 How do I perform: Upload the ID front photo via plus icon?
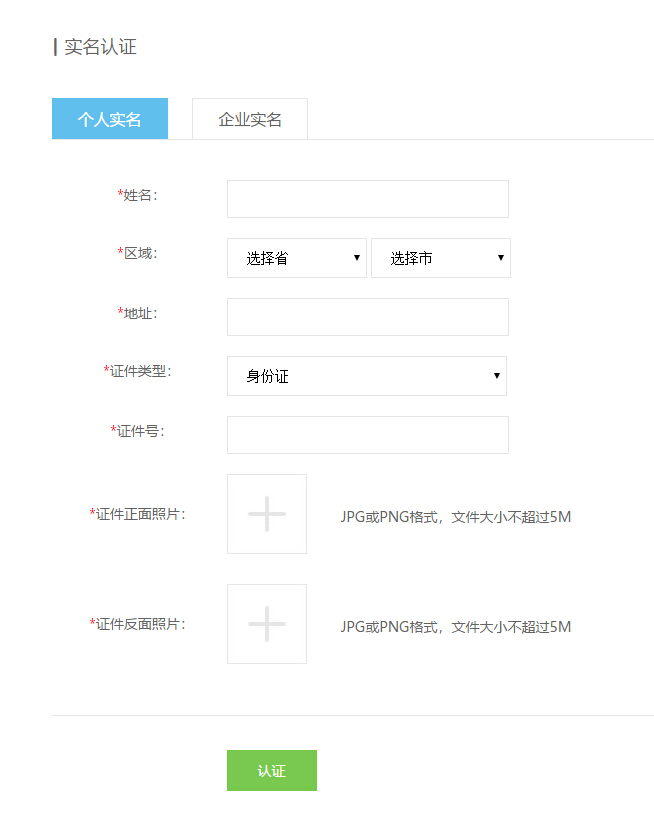[267, 514]
